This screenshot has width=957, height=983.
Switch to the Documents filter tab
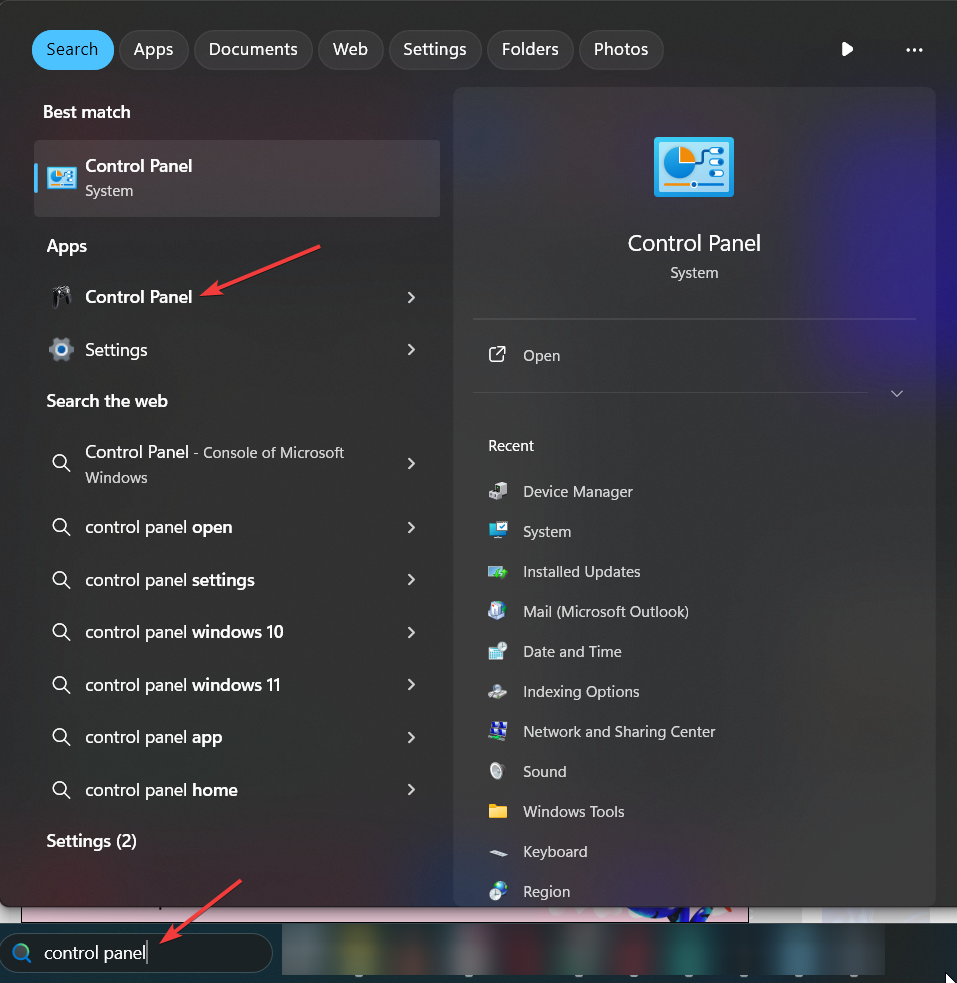[253, 50]
